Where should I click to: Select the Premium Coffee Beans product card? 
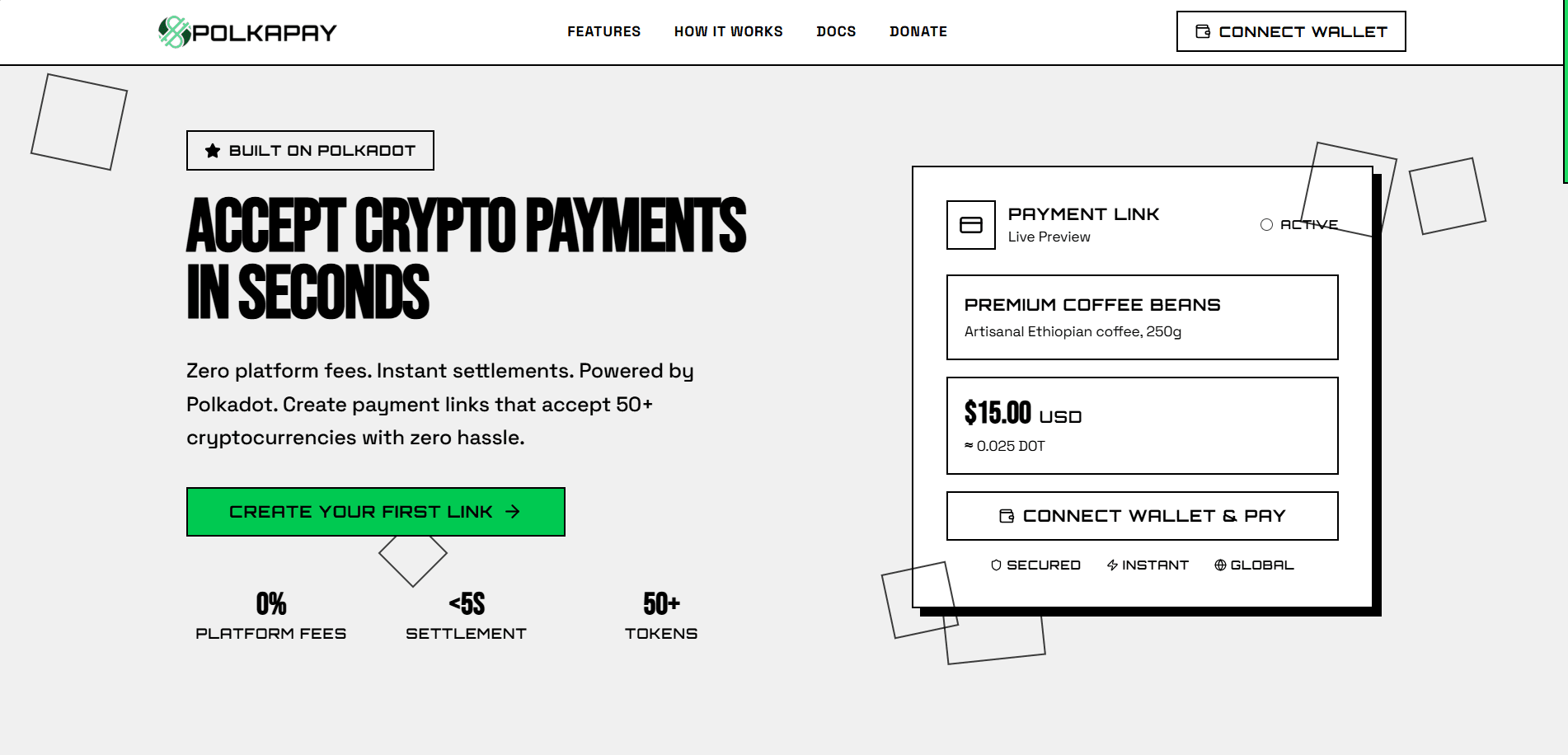click(x=1142, y=317)
